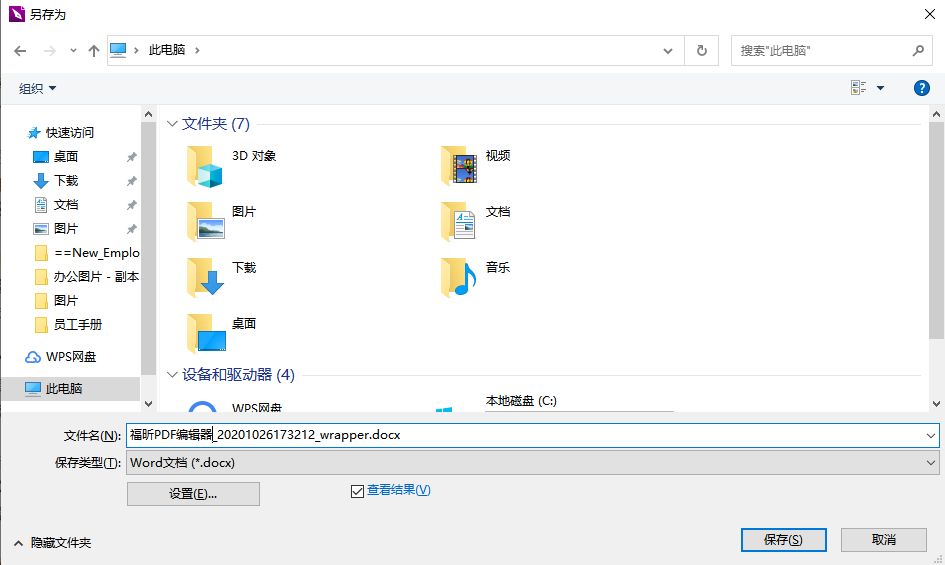Open the 视频 folder icon
This screenshot has width=945, height=565.
coord(460,166)
